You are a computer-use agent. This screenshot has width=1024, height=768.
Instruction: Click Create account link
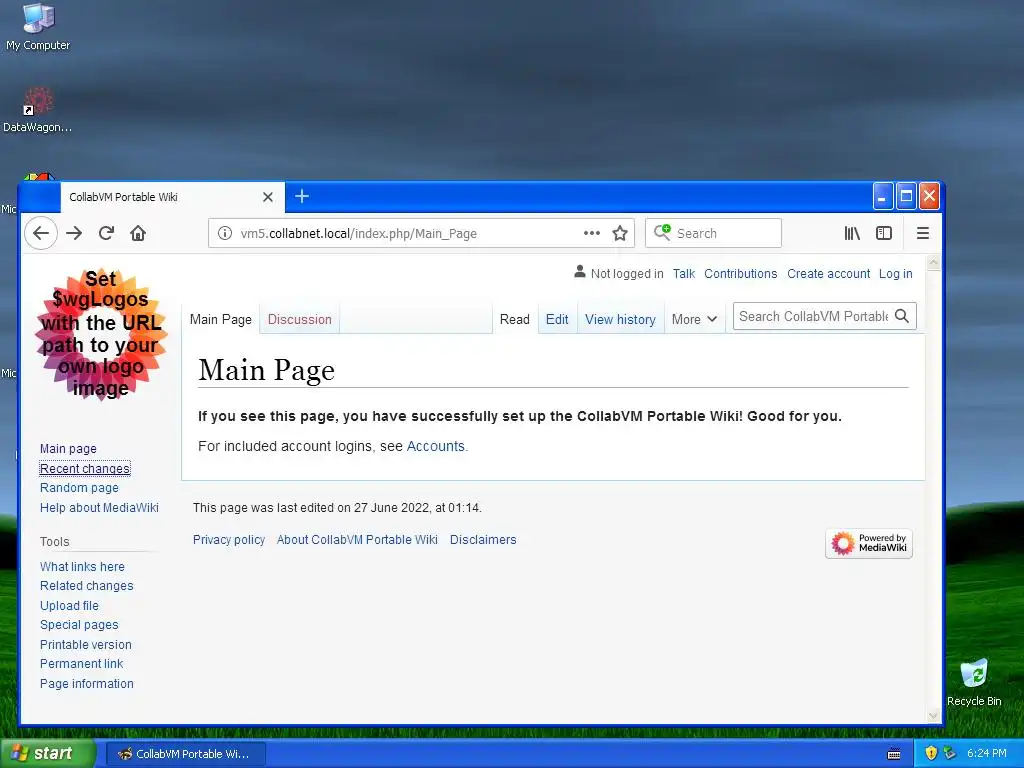coord(828,274)
